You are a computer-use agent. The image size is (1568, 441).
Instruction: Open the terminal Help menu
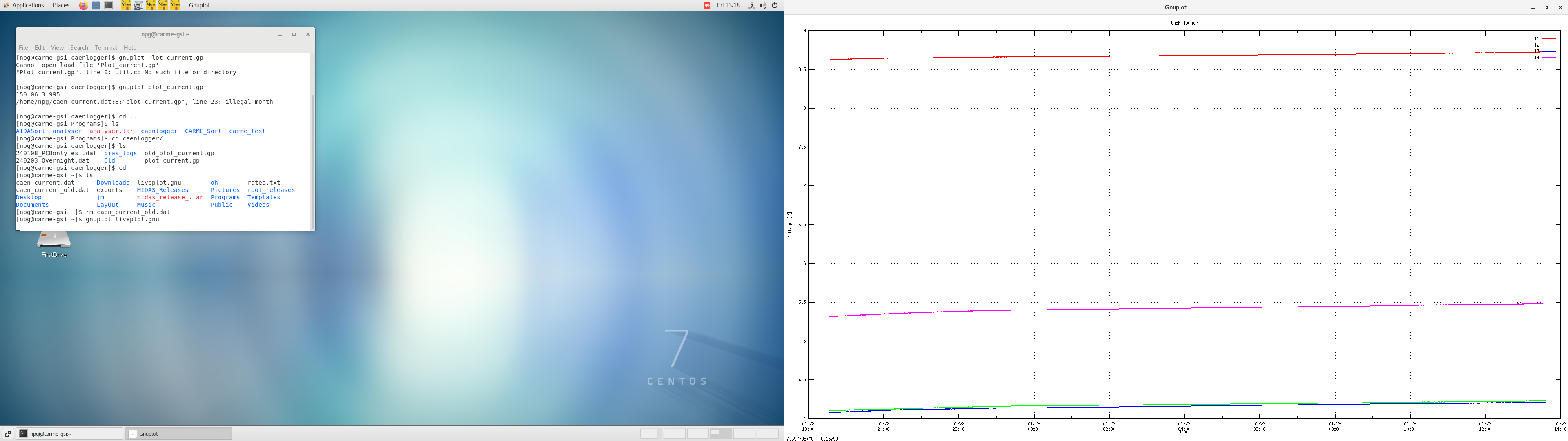pos(130,47)
